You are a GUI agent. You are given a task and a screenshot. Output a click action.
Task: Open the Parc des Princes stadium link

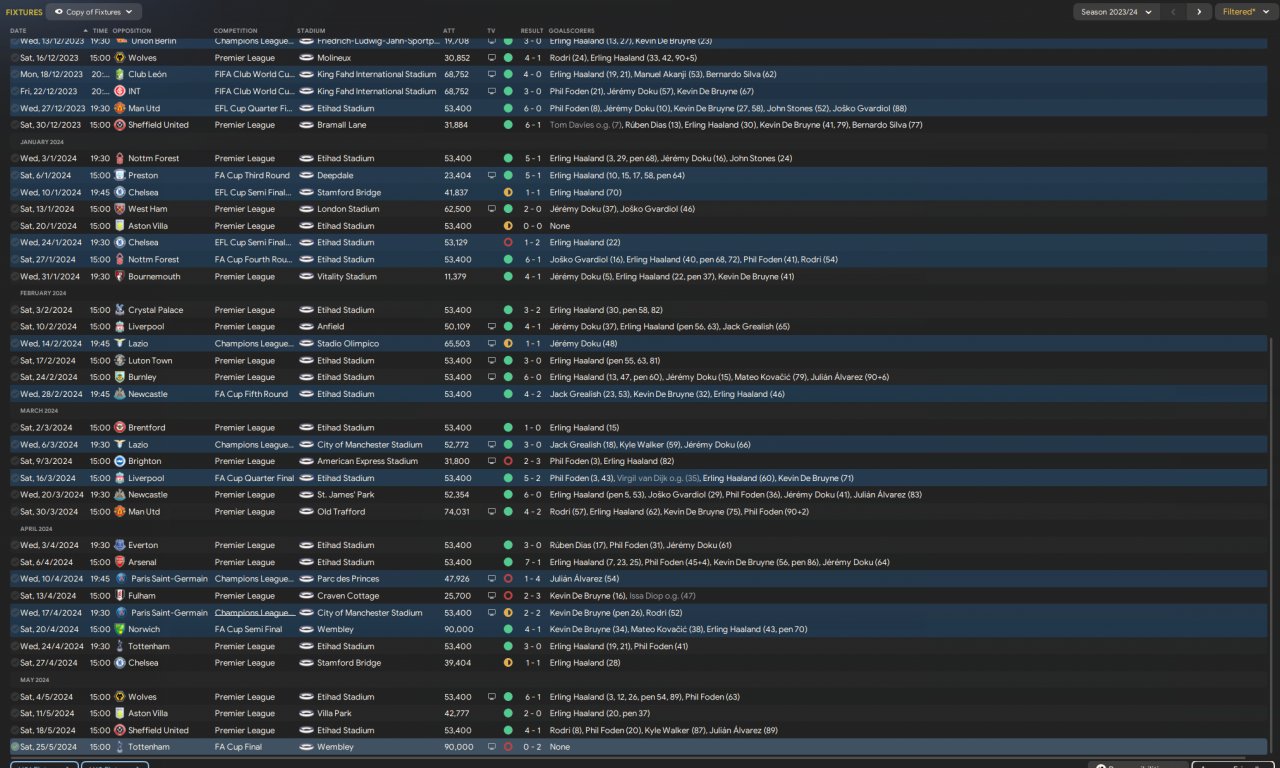(348, 579)
